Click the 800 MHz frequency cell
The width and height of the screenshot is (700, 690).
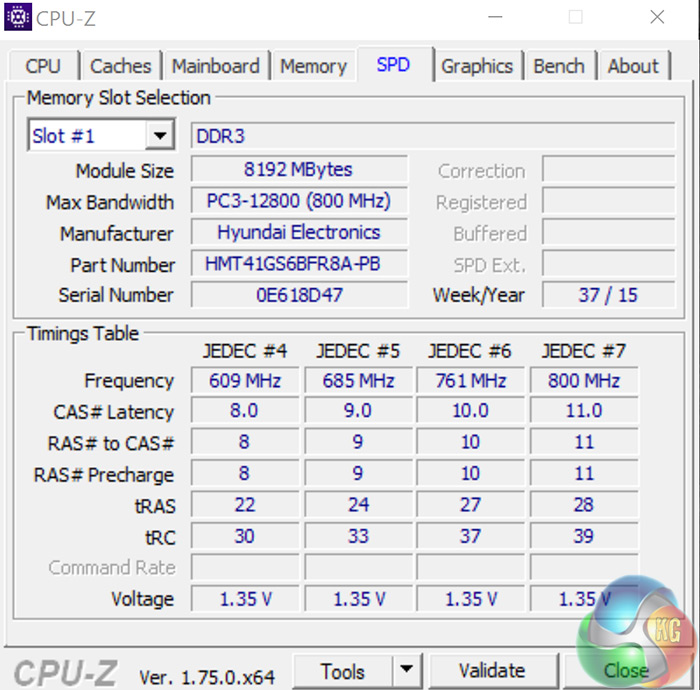pos(584,381)
